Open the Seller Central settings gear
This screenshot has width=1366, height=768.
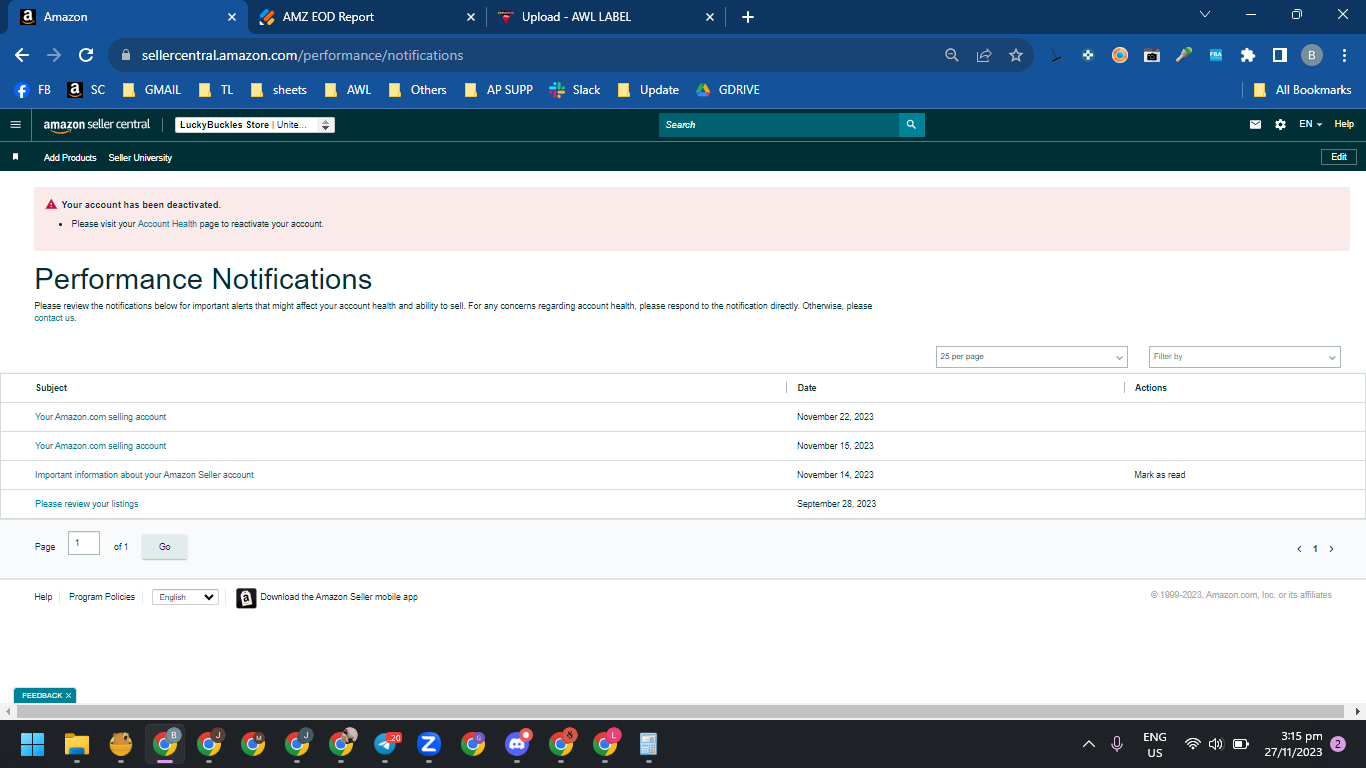tap(1280, 125)
